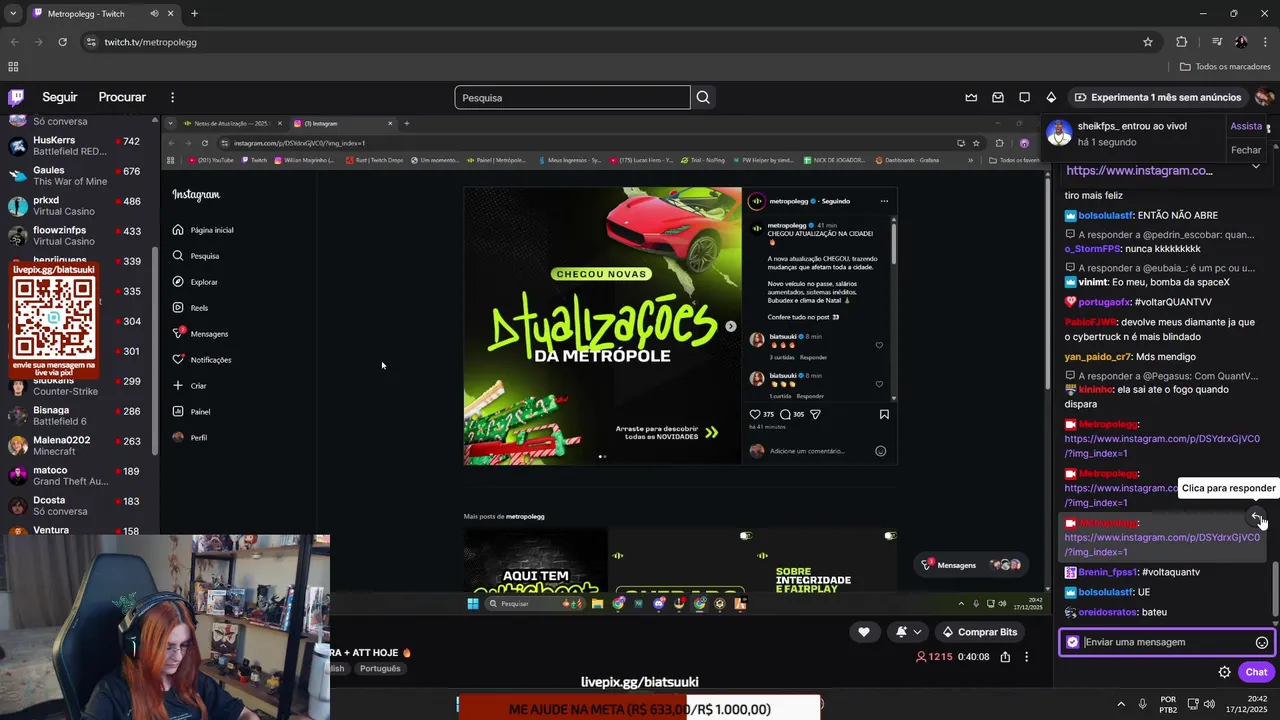Screen dimensions: 1280x720
Task: Bookmark this page with star icon
Action: pyautogui.click(x=1148, y=42)
